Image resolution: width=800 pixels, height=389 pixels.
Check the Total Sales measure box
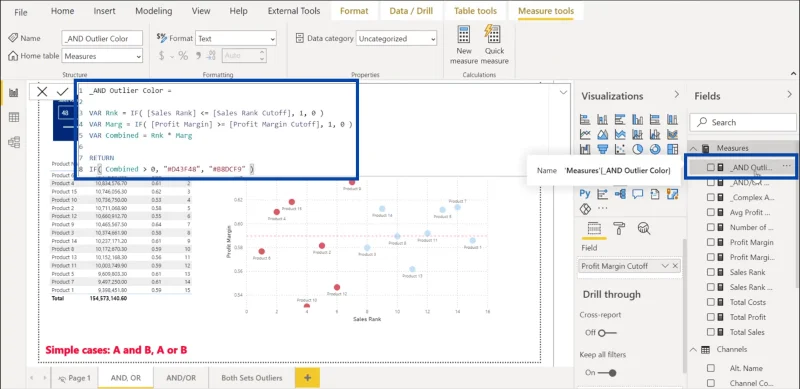[711, 332]
